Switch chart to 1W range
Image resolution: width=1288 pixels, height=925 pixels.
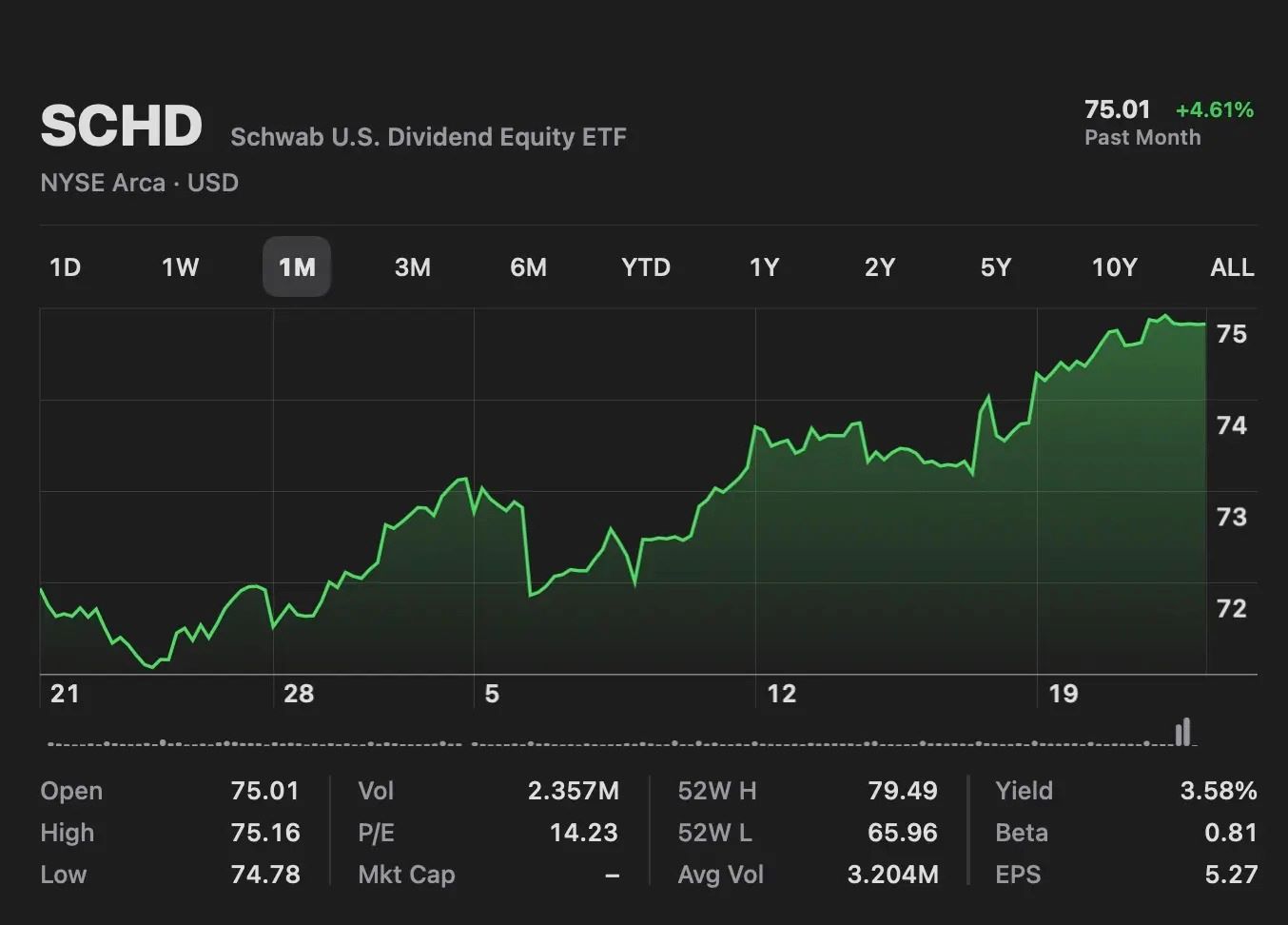coord(180,267)
